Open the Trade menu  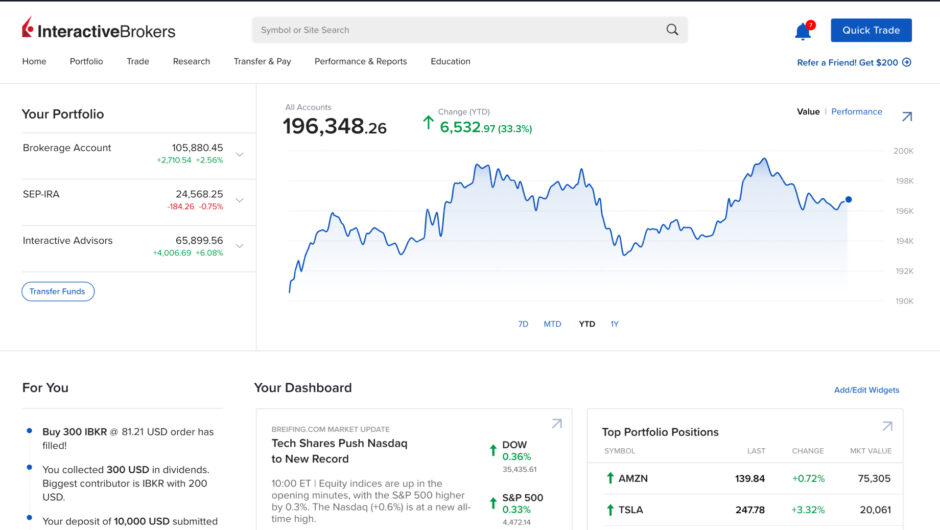point(138,61)
